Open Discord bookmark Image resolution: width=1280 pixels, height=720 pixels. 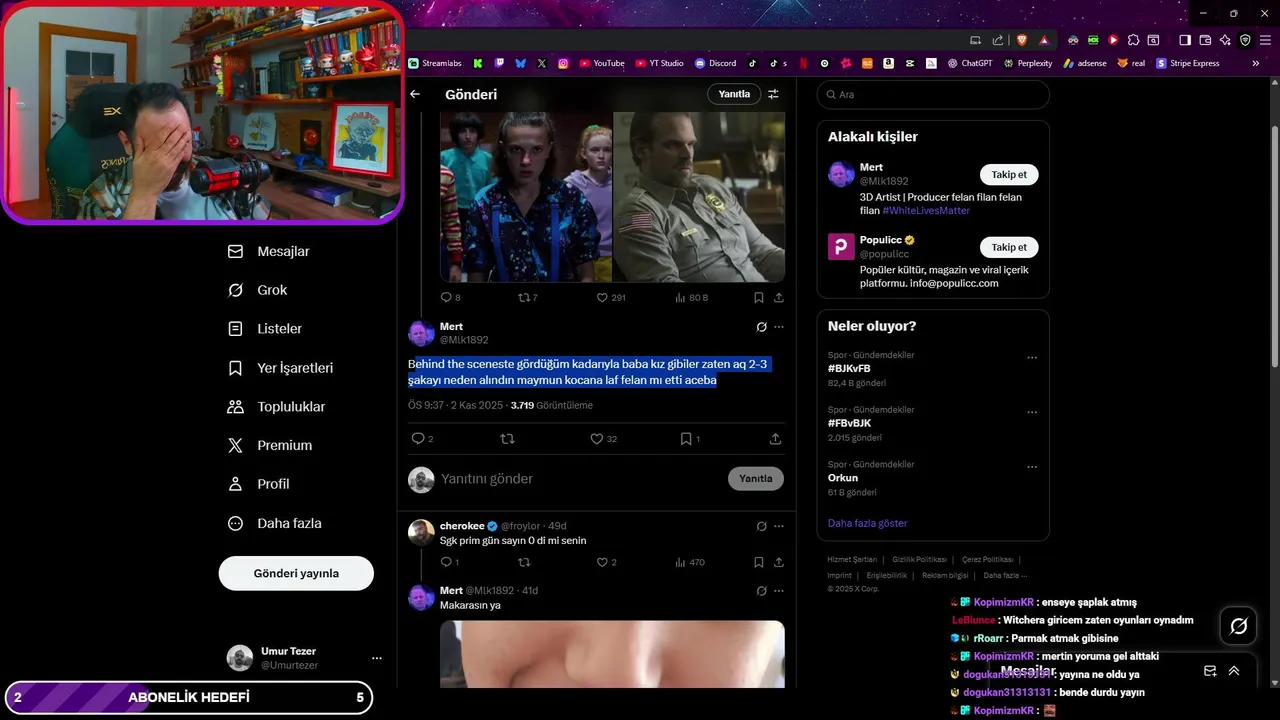(715, 63)
